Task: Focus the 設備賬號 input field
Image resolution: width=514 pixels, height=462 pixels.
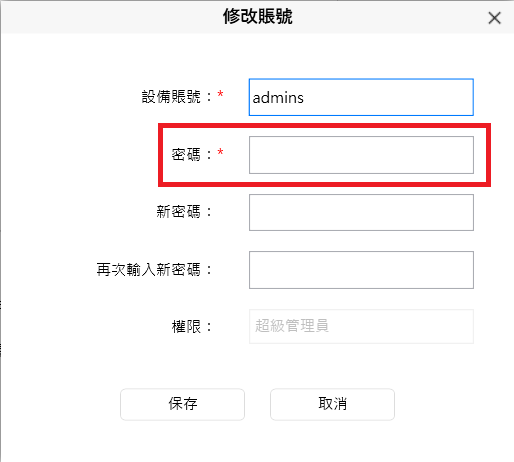Action: (x=361, y=97)
